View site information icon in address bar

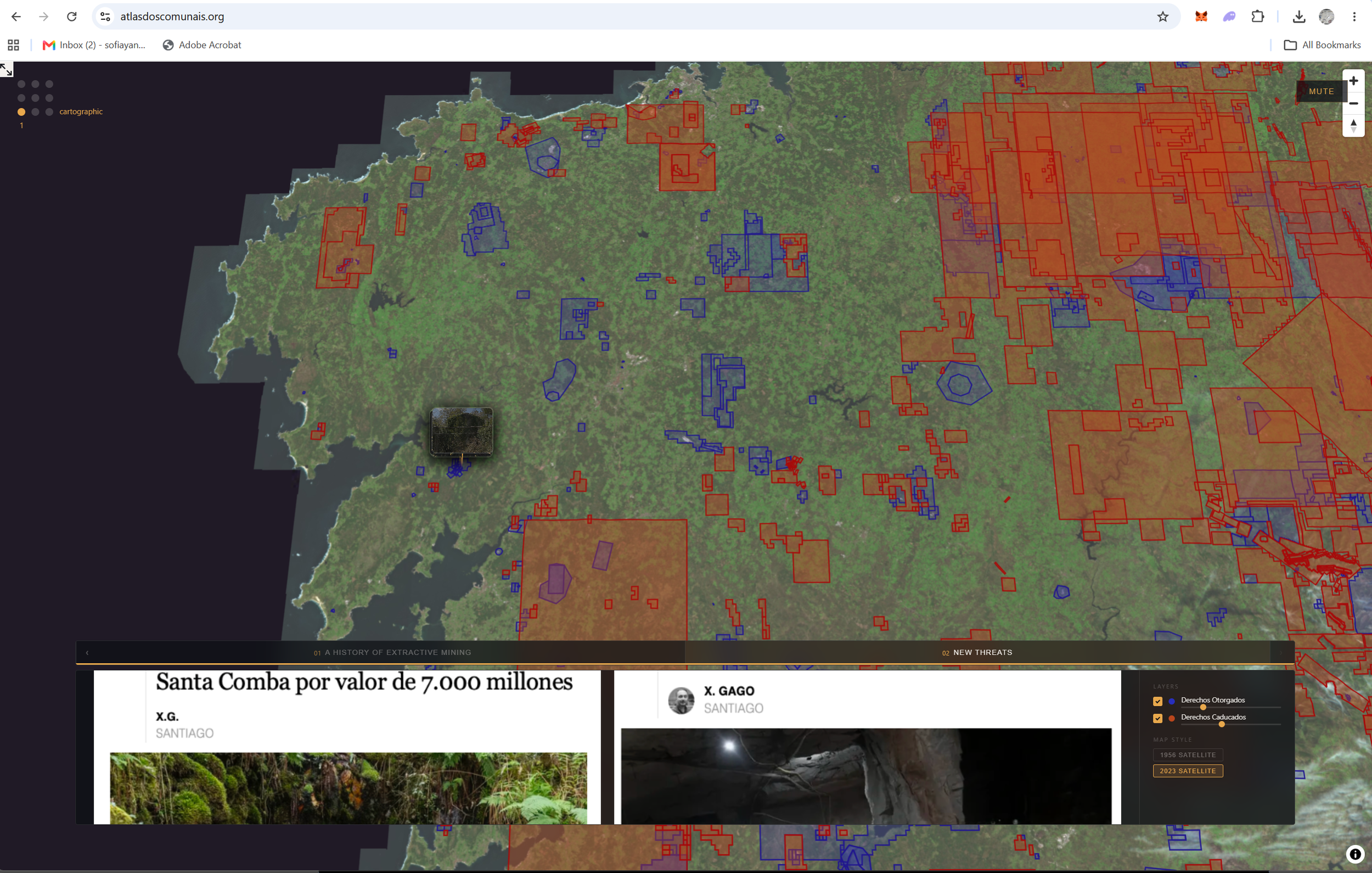(105, 16)
